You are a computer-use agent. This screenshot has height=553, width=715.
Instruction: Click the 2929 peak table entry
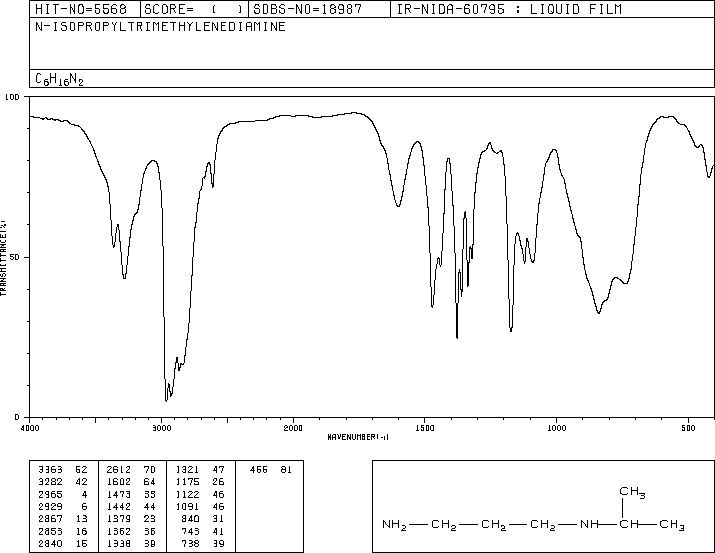pyautogui.click(x=62, y=506)
